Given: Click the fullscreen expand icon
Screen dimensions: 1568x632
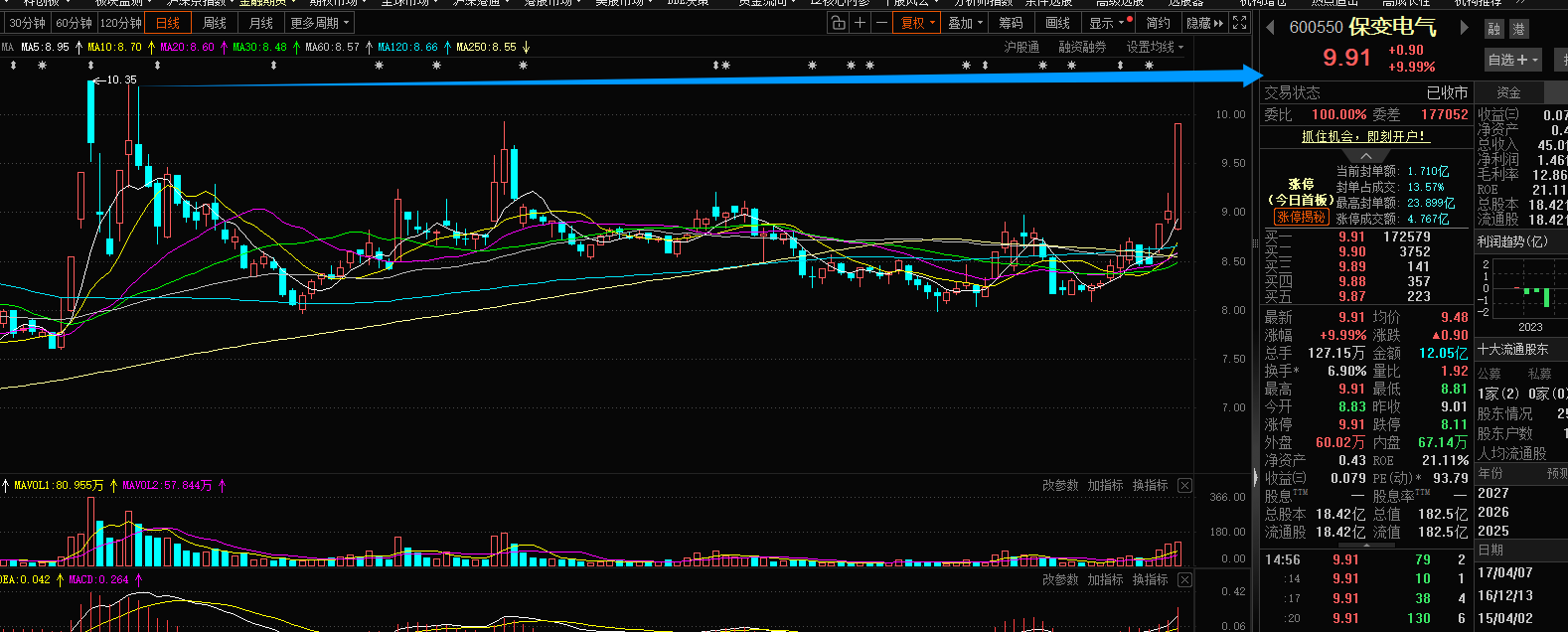Looking at the screenshot, I should [x=1239, y=23].
